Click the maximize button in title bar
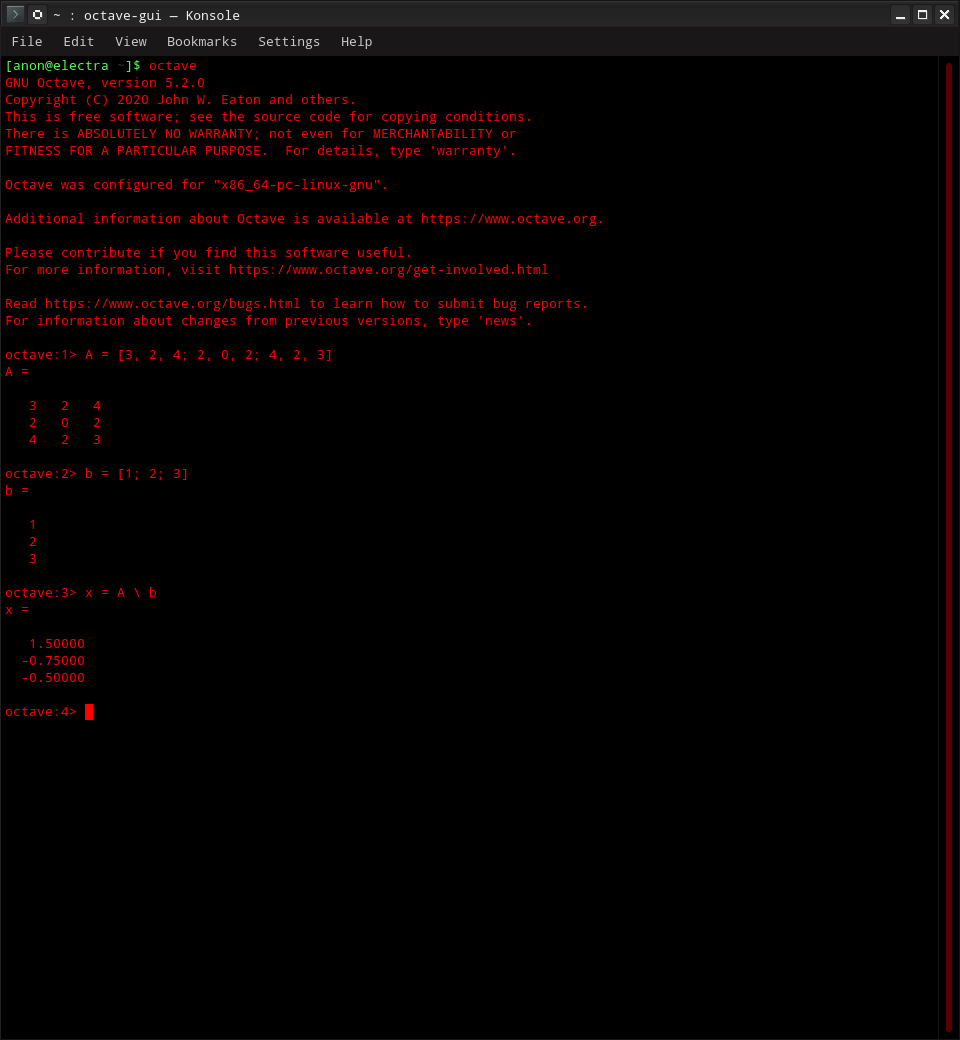 point(921,14)
